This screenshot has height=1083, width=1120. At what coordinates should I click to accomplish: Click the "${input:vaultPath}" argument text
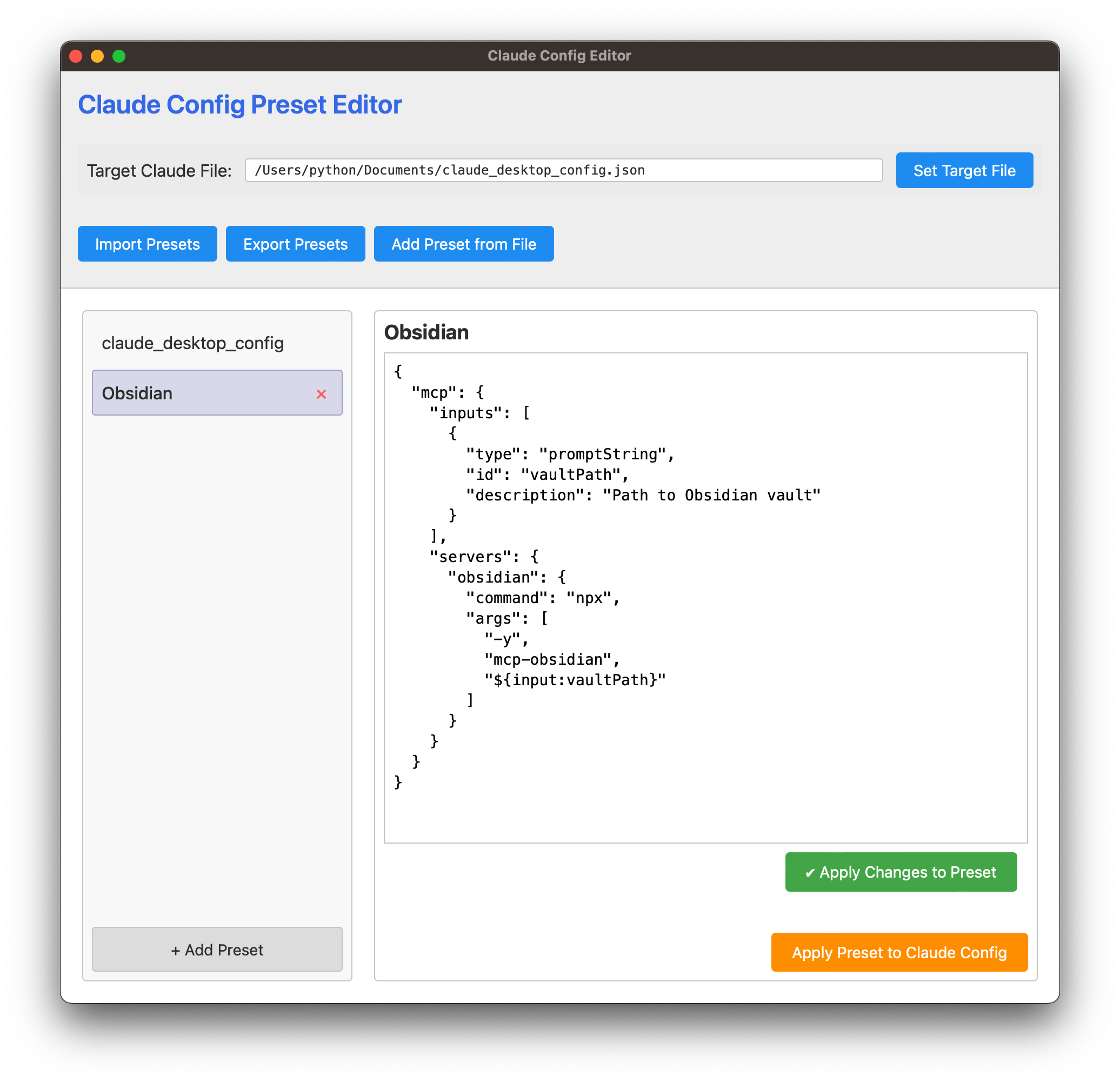[x=575, y=680]
